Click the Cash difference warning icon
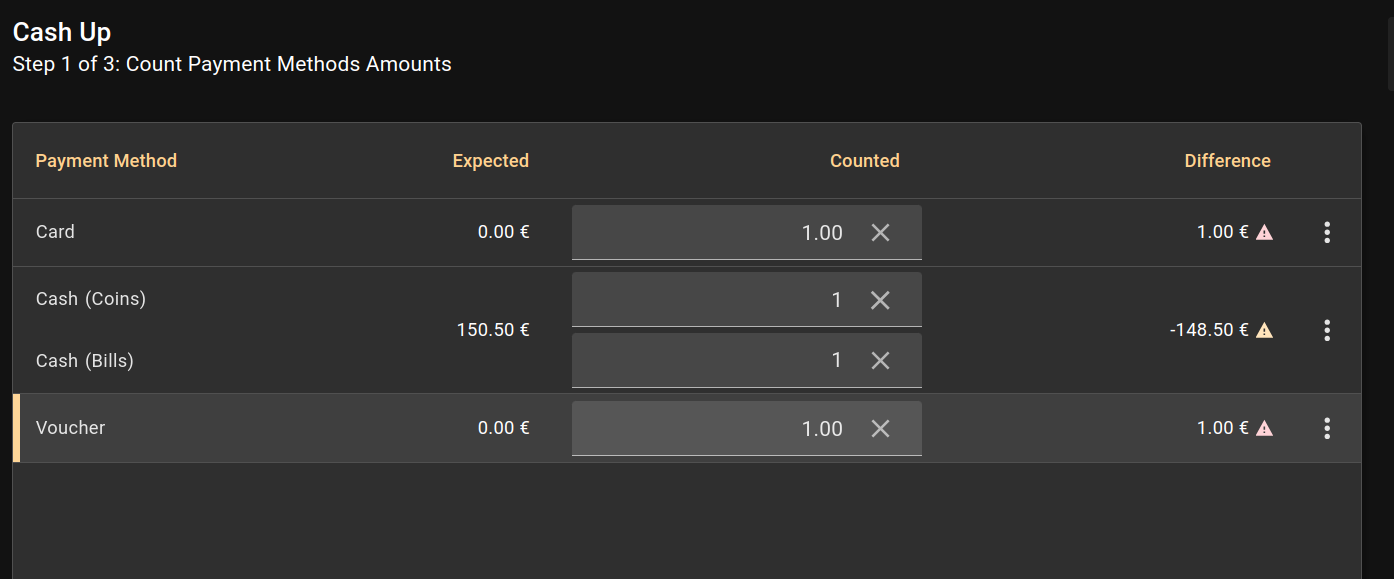The width and height of the screenshot is (1394, 579). [1264, 330]
